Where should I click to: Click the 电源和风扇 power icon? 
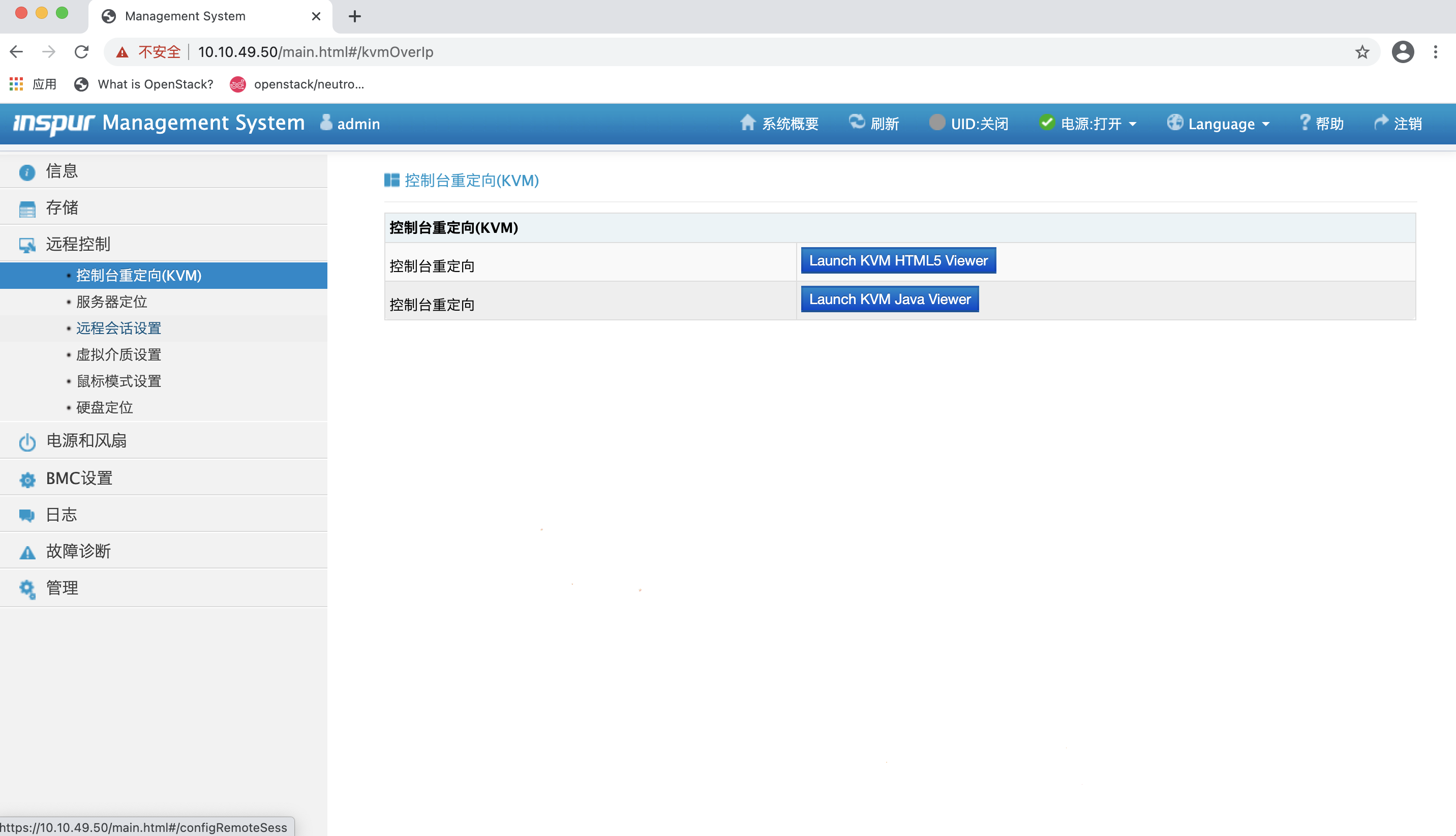pyautogui.click(x=27, y=441)
